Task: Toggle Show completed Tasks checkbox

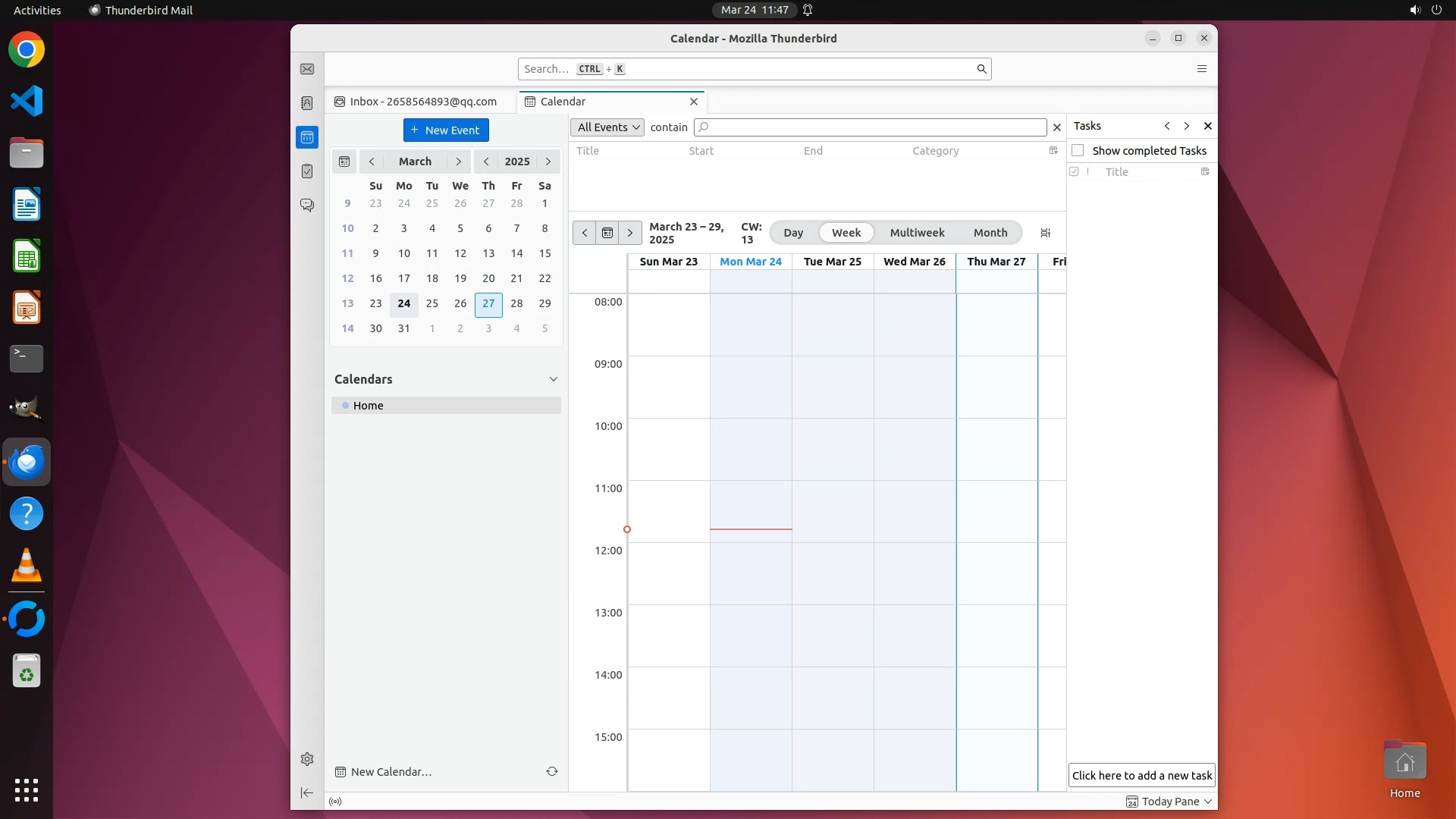Action: 1078,150
